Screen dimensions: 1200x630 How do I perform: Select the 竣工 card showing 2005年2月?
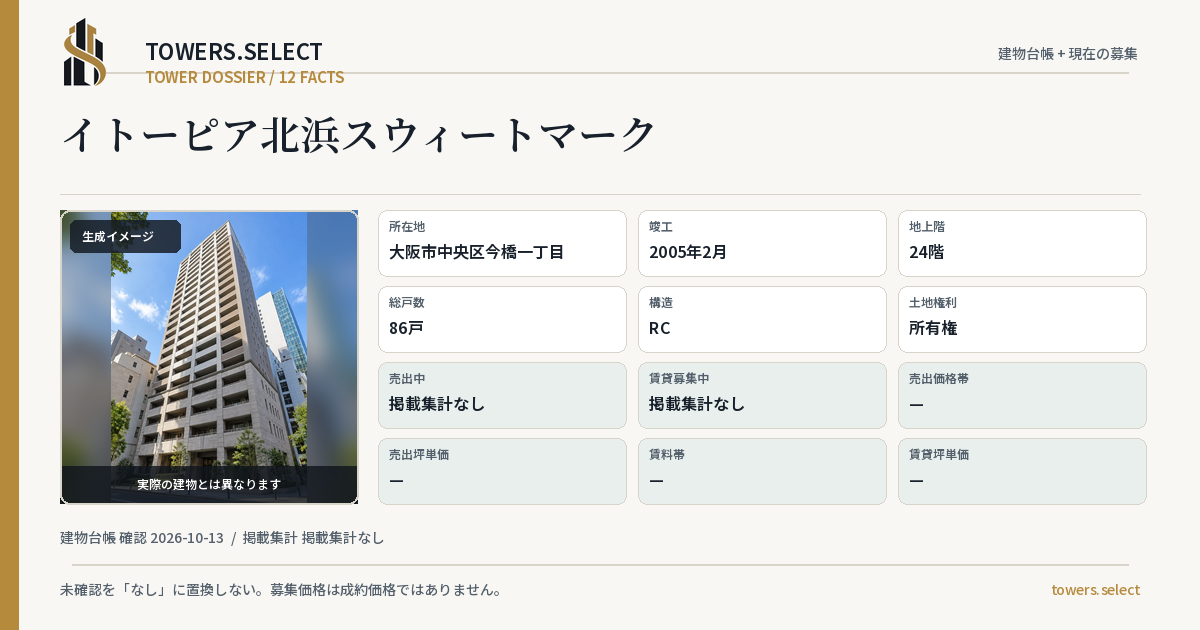(762, 243)
